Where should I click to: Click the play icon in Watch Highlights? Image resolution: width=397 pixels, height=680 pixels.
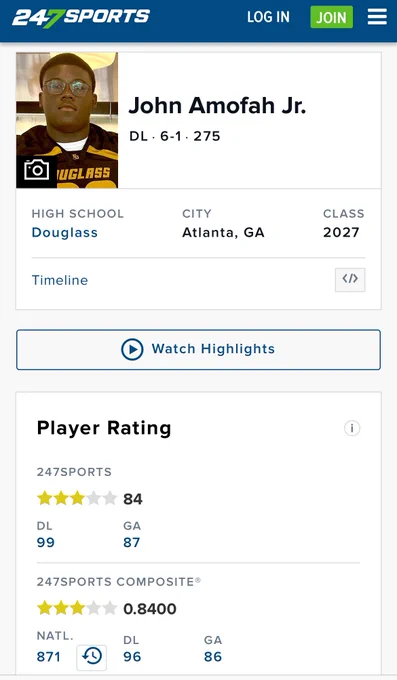(x=132, y=349)
